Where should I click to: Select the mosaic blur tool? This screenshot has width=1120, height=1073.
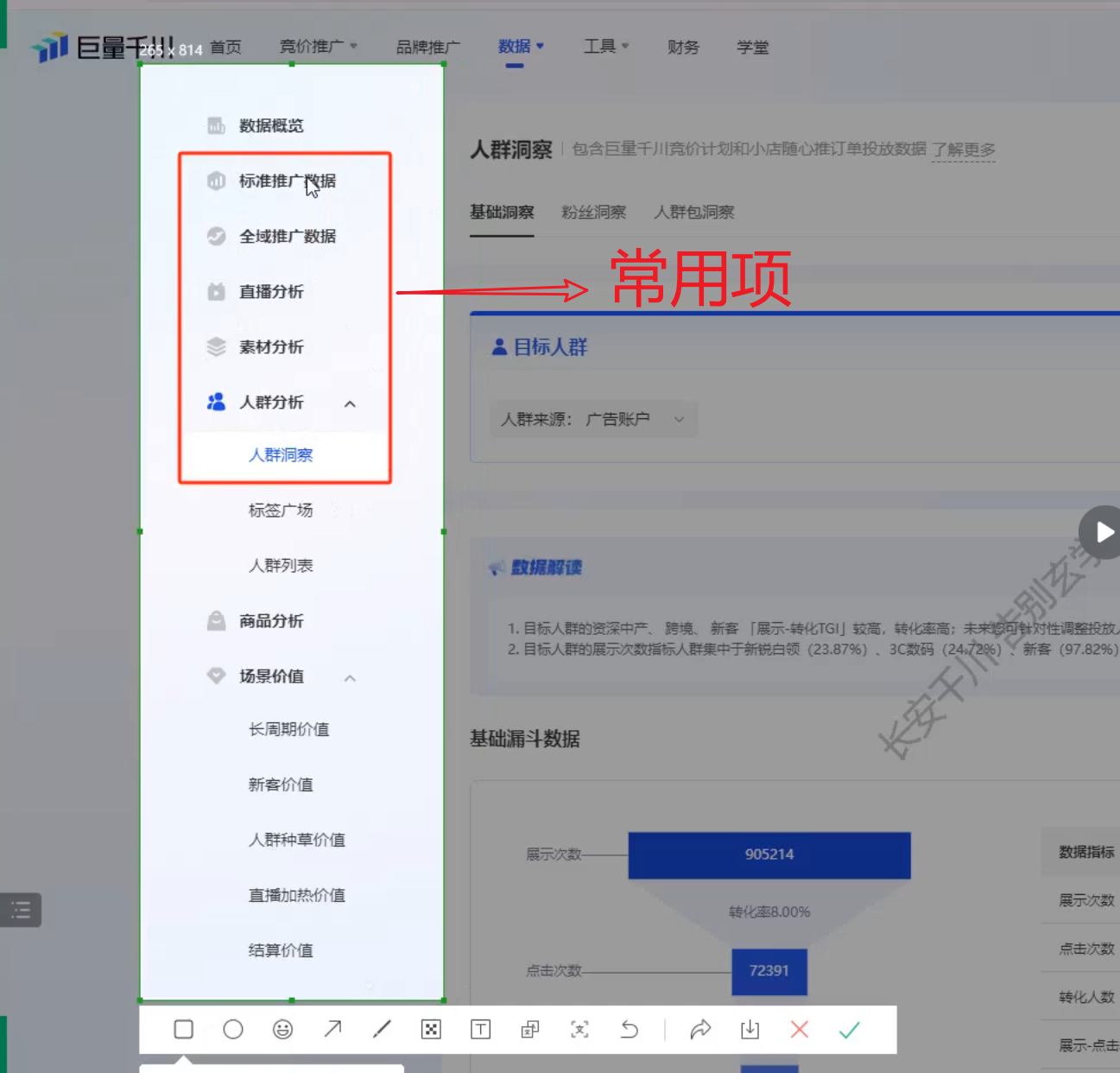click(431, 1029)
